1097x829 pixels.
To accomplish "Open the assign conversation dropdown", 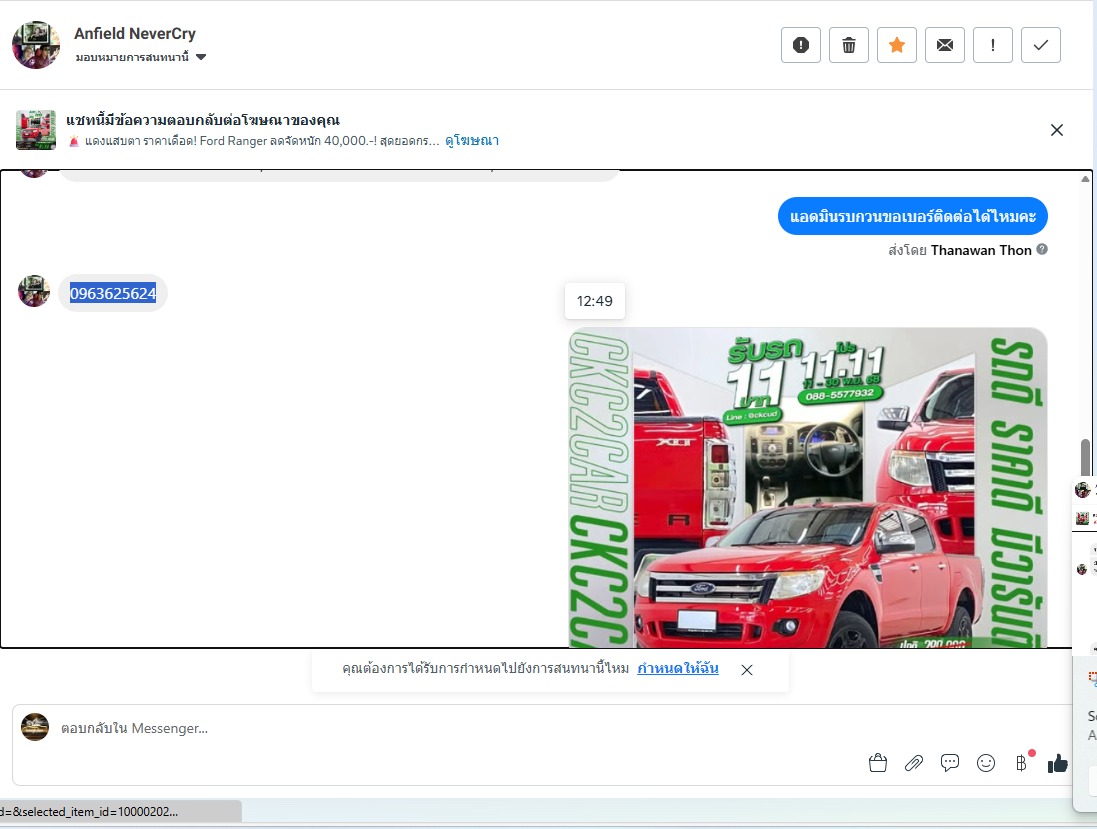I will [141, 57].
